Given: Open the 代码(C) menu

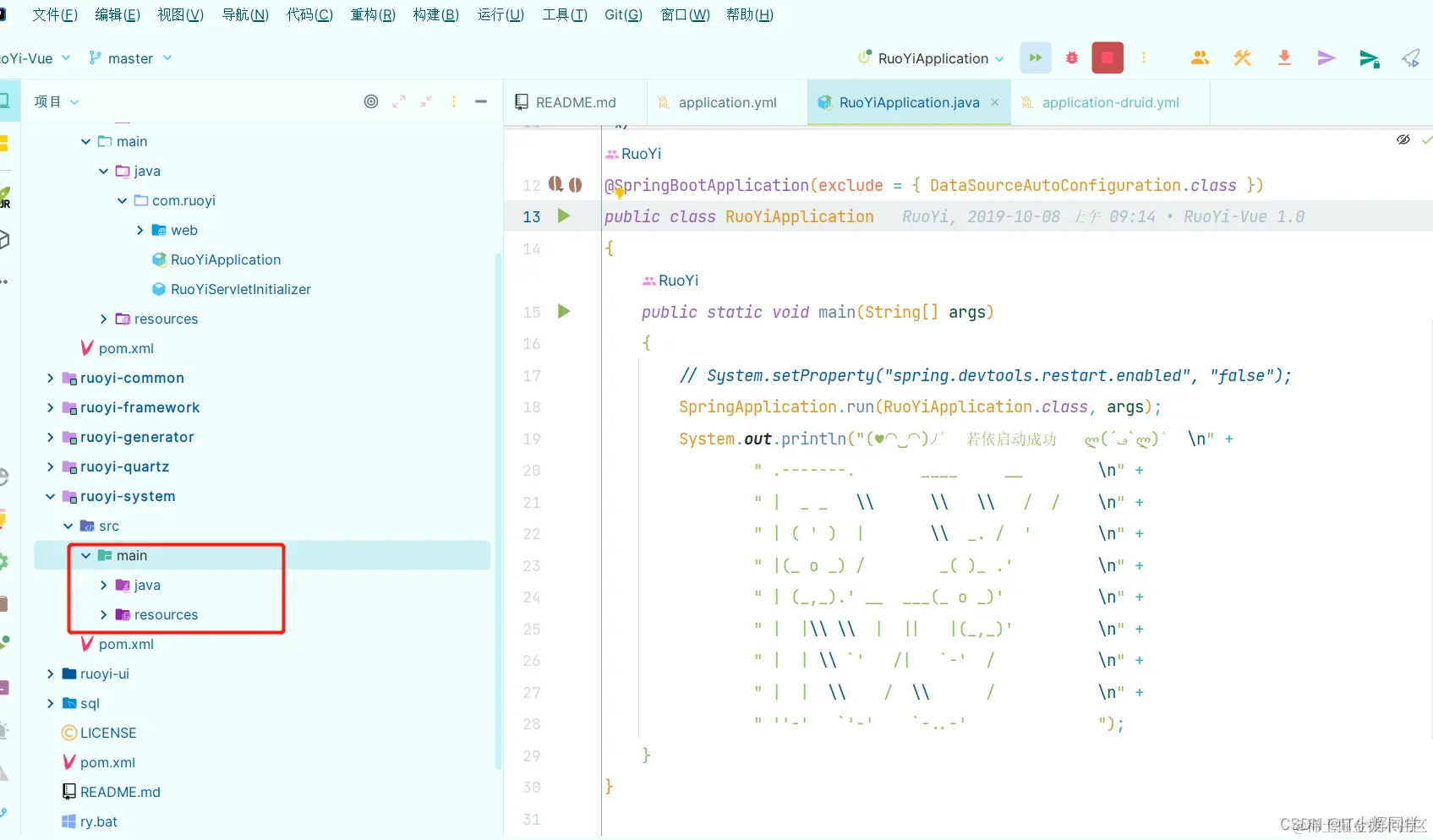Looking at the screenshot, I should (309, 14).
